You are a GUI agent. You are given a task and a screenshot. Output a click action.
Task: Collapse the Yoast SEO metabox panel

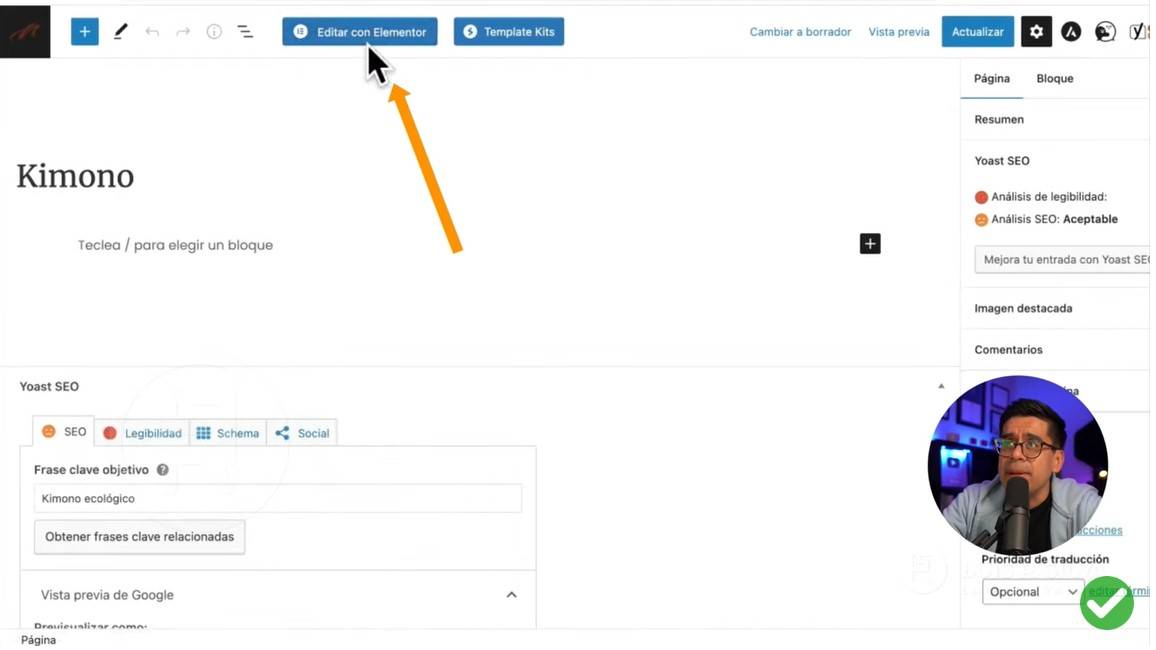pos(940,386)
